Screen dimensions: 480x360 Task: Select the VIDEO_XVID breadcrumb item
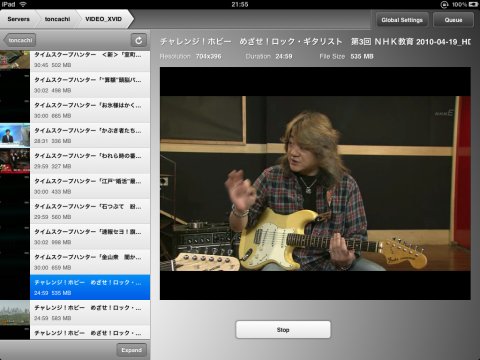coord(104,19)
